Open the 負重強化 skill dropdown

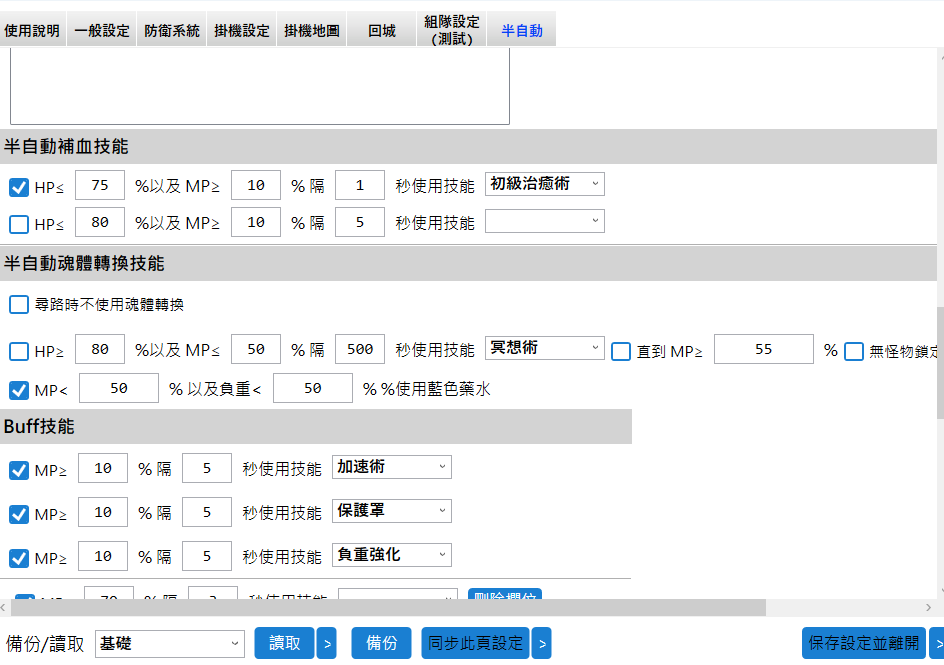pos(392,555)
